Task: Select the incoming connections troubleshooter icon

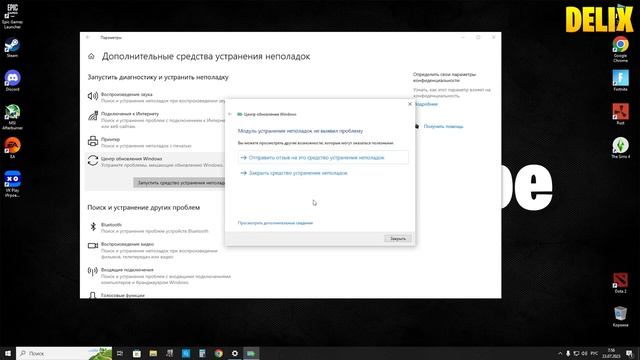Action: click(x=93, y=271)
